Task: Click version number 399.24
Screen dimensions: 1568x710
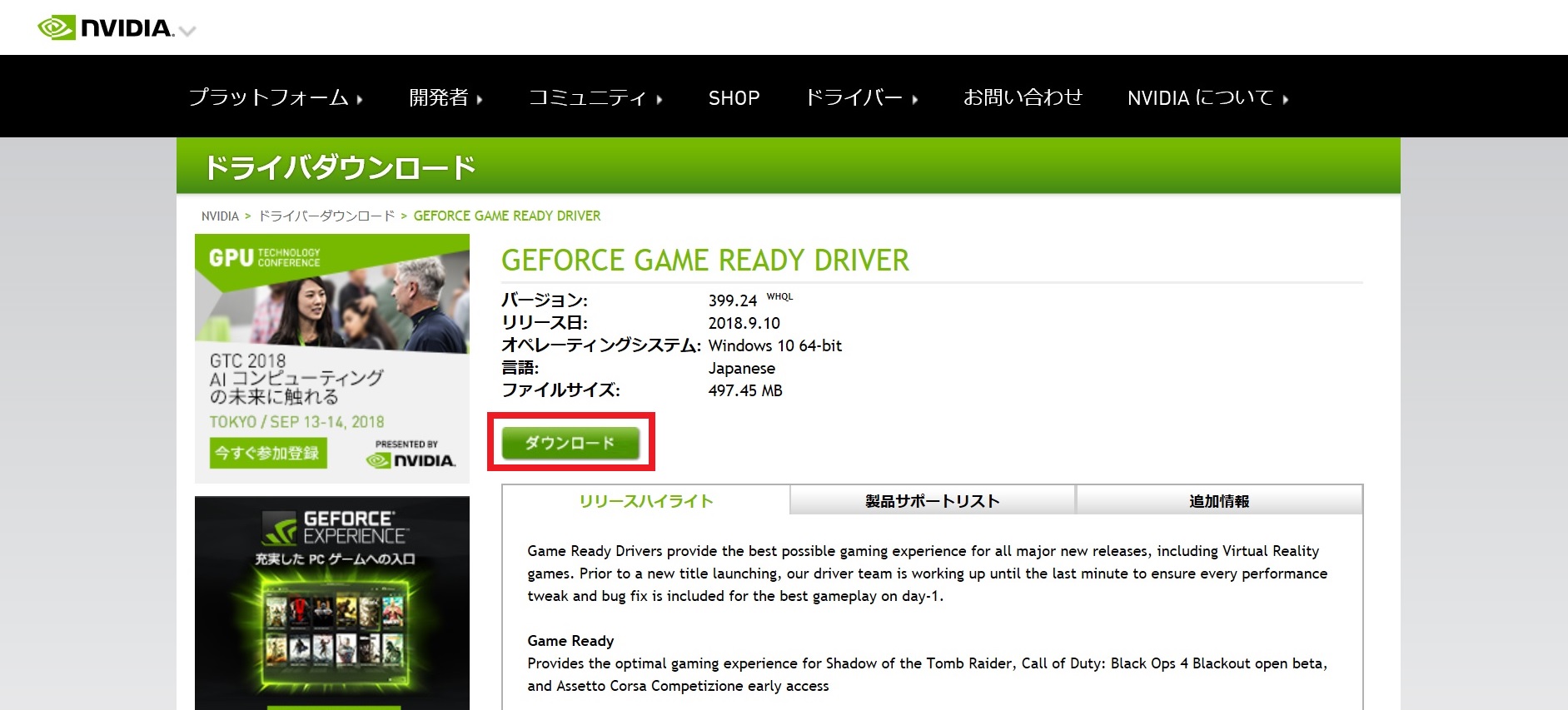Action: tap(733, 300)
